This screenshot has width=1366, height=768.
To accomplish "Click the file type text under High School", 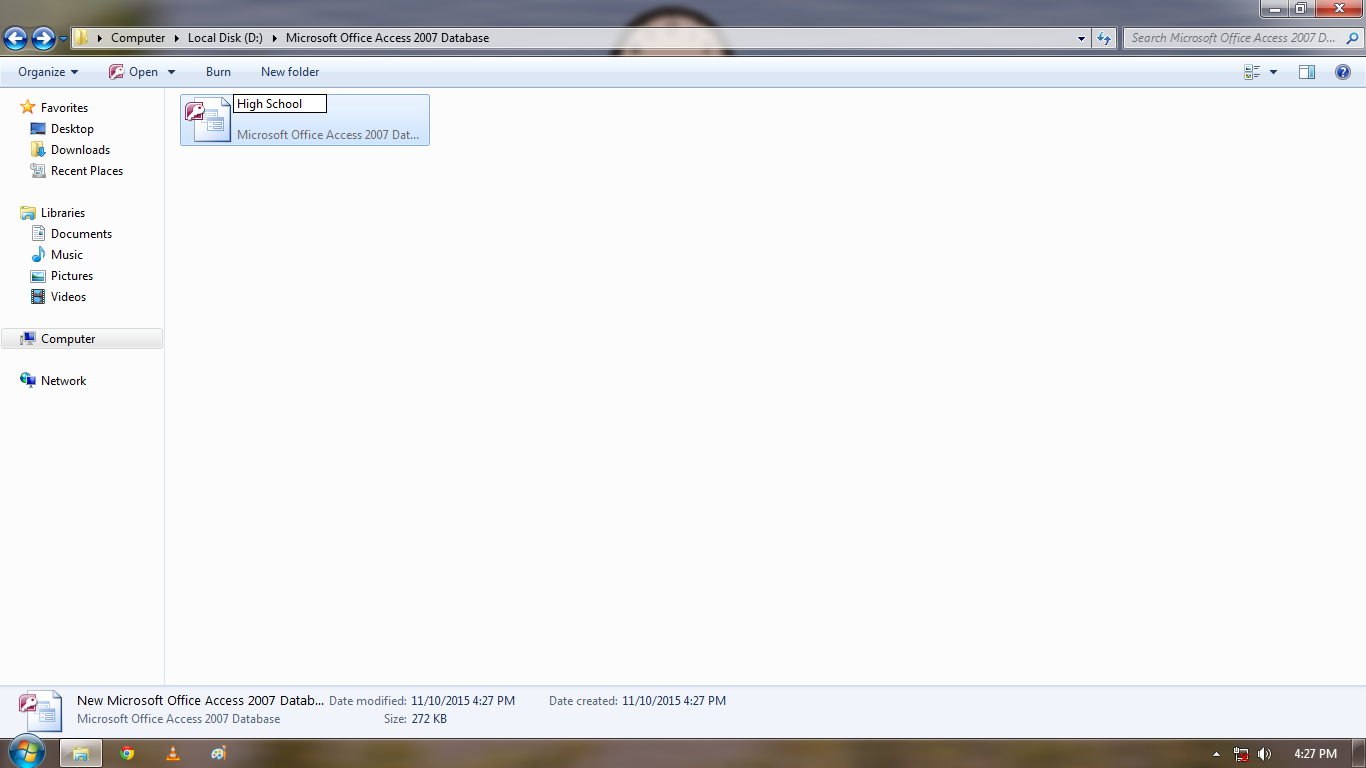I will pos(328,135).
